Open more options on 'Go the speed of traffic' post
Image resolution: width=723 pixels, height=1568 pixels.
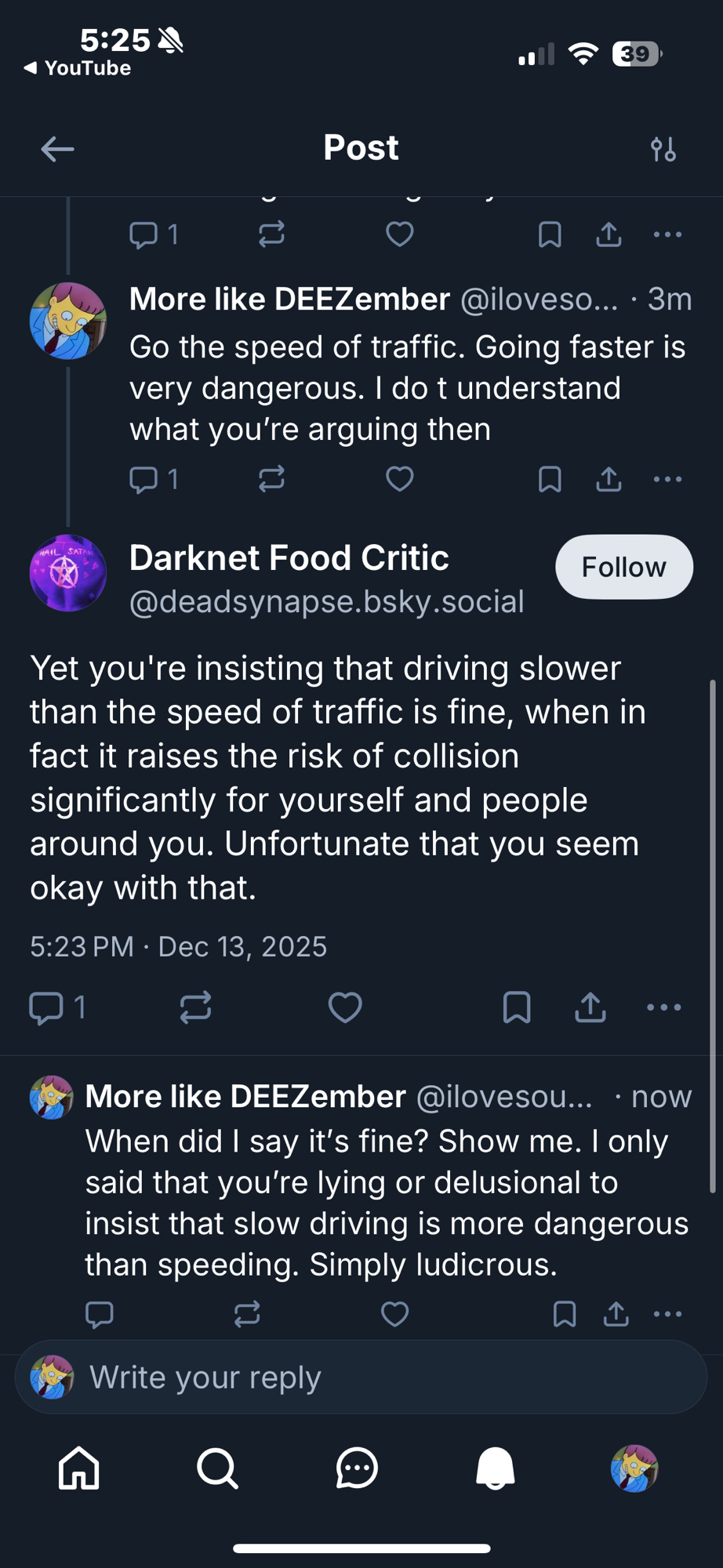667,479
